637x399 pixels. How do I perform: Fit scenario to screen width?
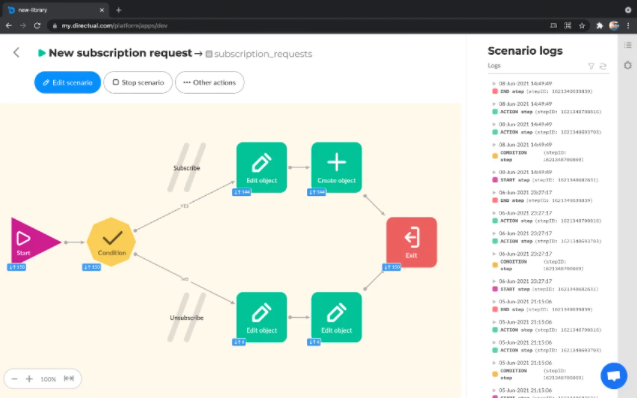69,379
